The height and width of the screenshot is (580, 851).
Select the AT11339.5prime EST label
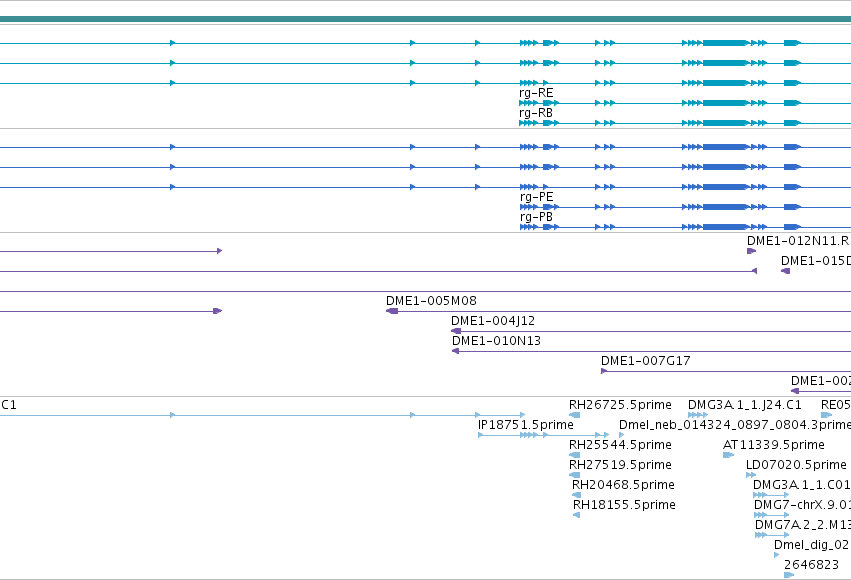click(773, 445)
